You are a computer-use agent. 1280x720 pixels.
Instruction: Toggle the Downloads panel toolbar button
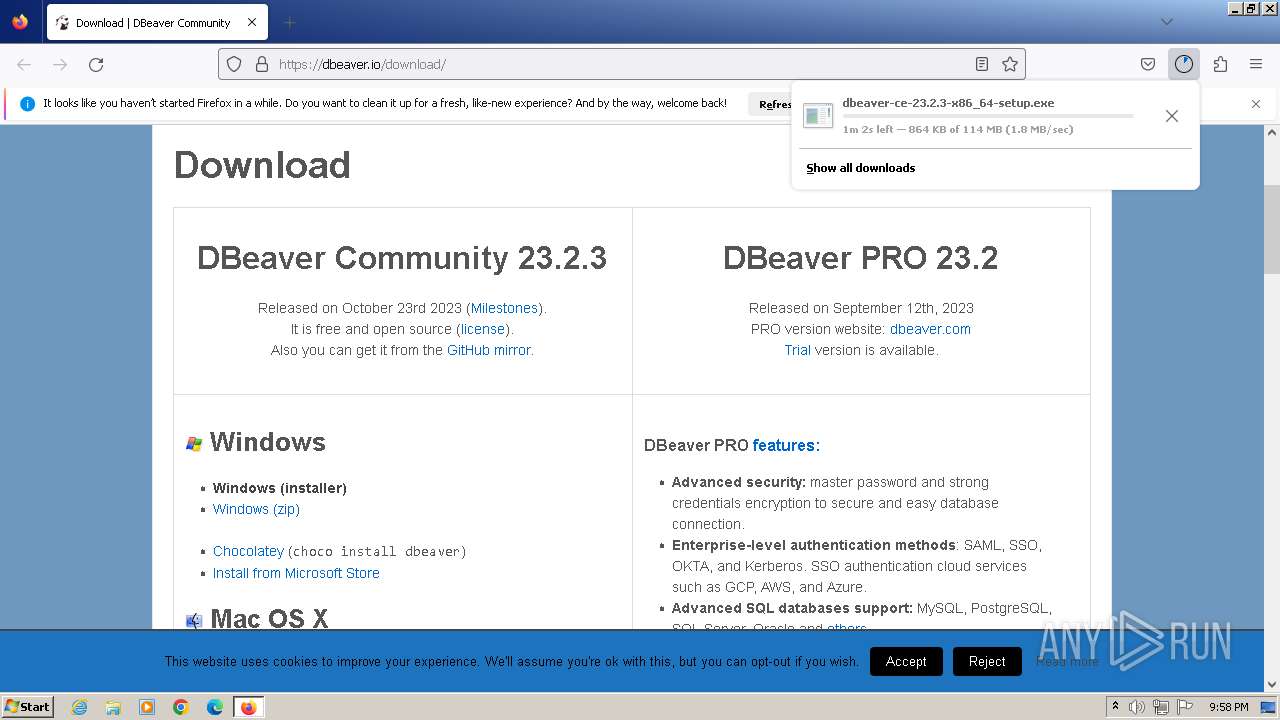pos(1184,64)
